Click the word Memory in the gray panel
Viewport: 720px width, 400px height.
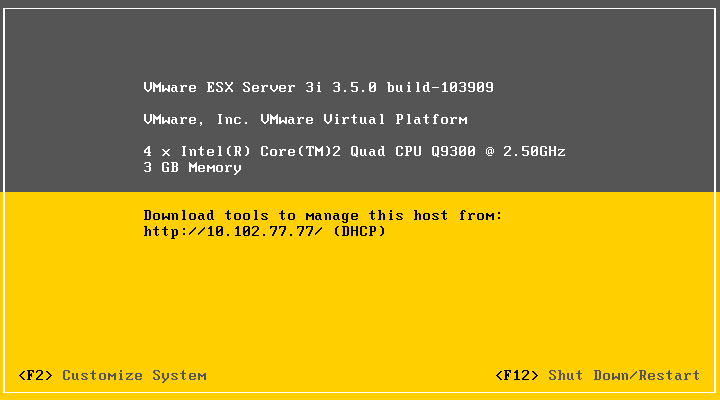215,168
